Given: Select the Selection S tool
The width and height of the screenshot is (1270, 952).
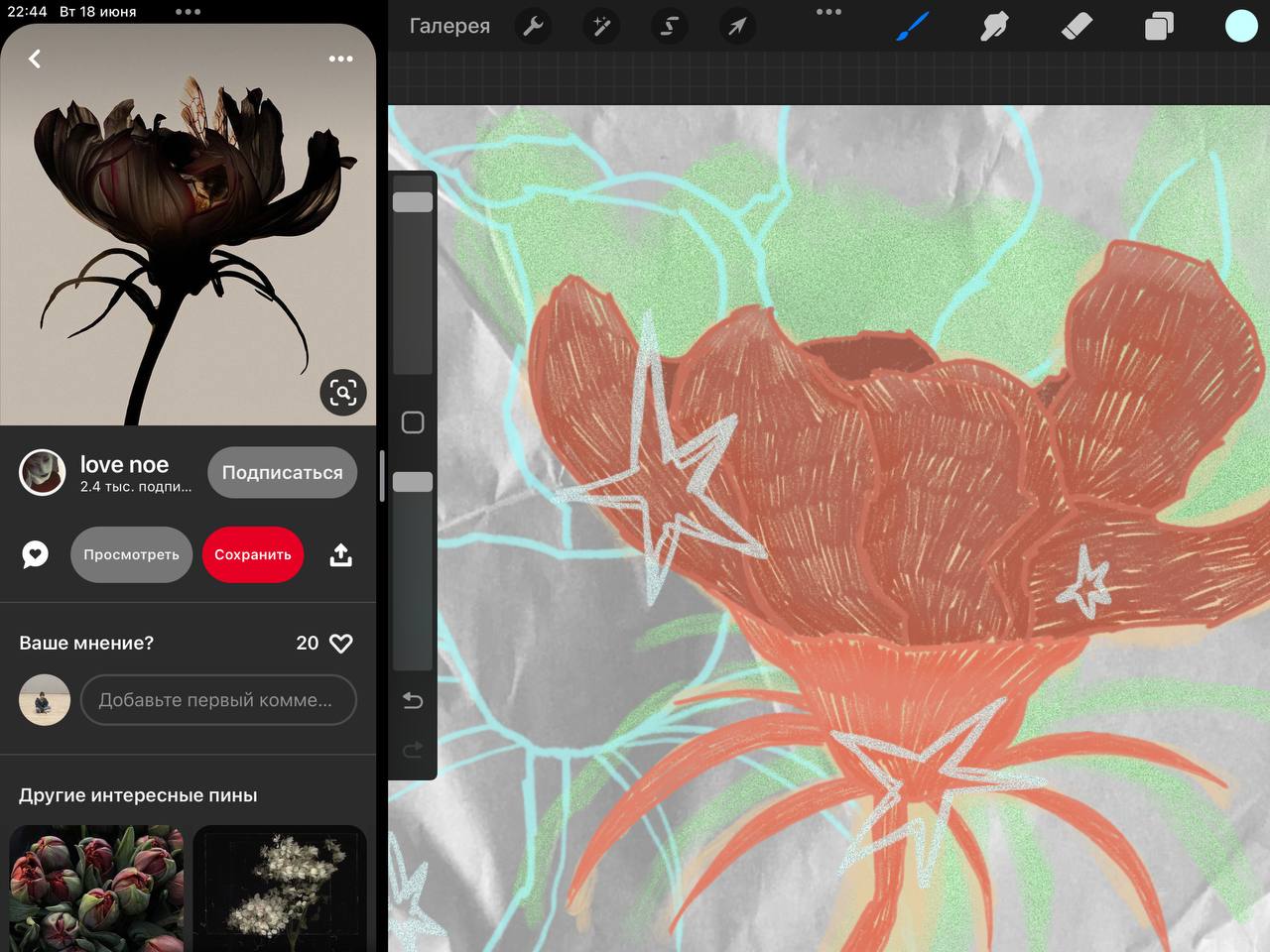Looking at the screenshot, I should click(x=669, y=26).
